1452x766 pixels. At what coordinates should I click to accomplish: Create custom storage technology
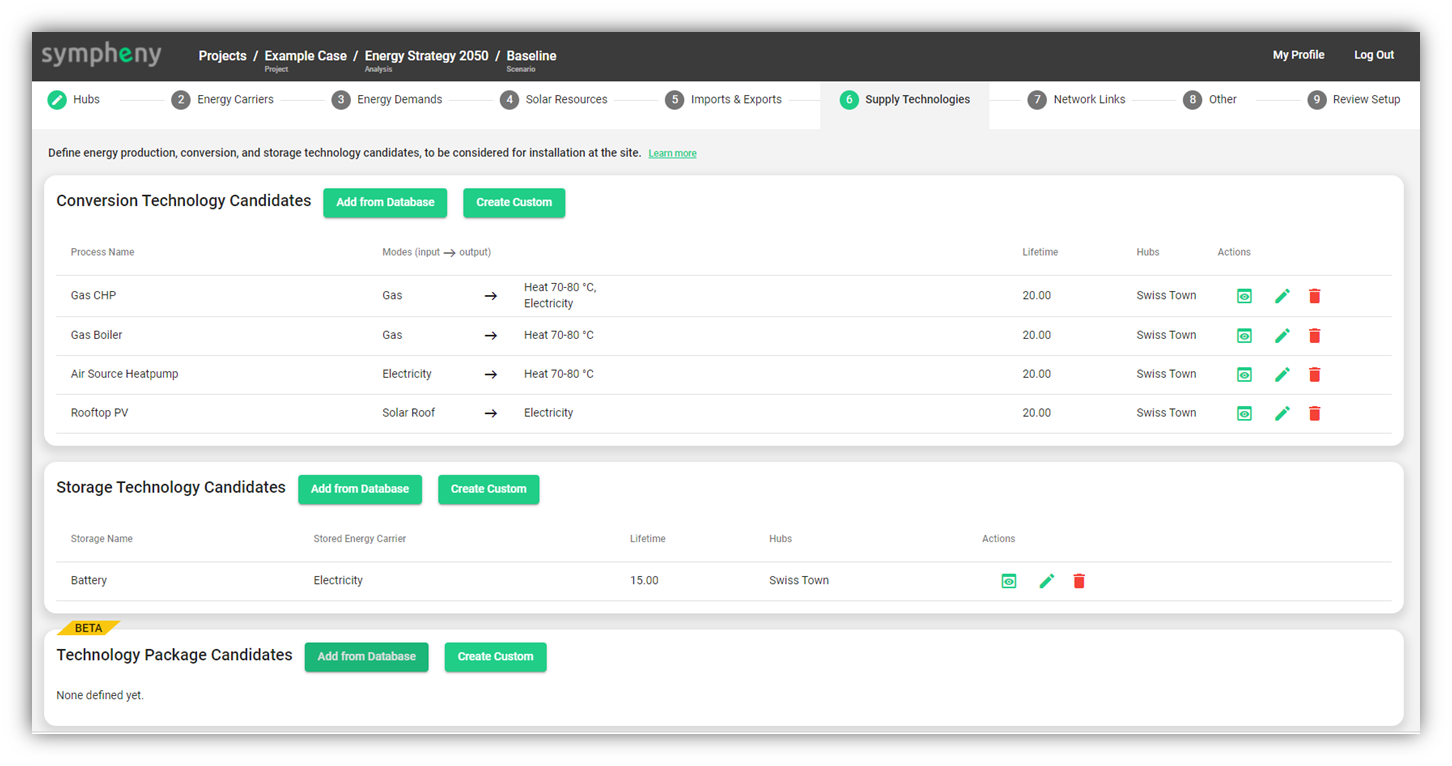488,489
